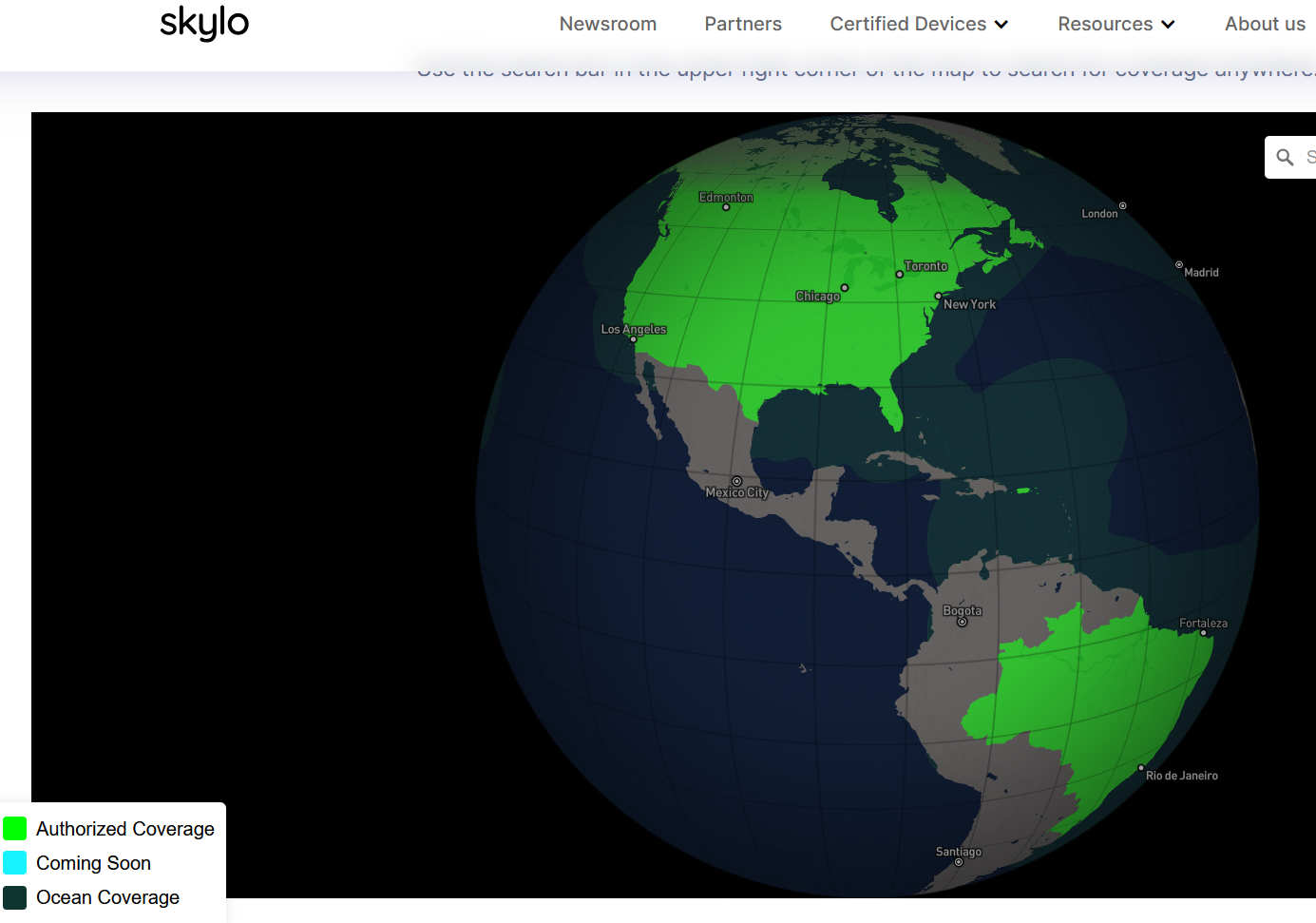Click inside the map search field
Image resolution: width=1316 pixels, height=923 pixels.
point(1308,157)
